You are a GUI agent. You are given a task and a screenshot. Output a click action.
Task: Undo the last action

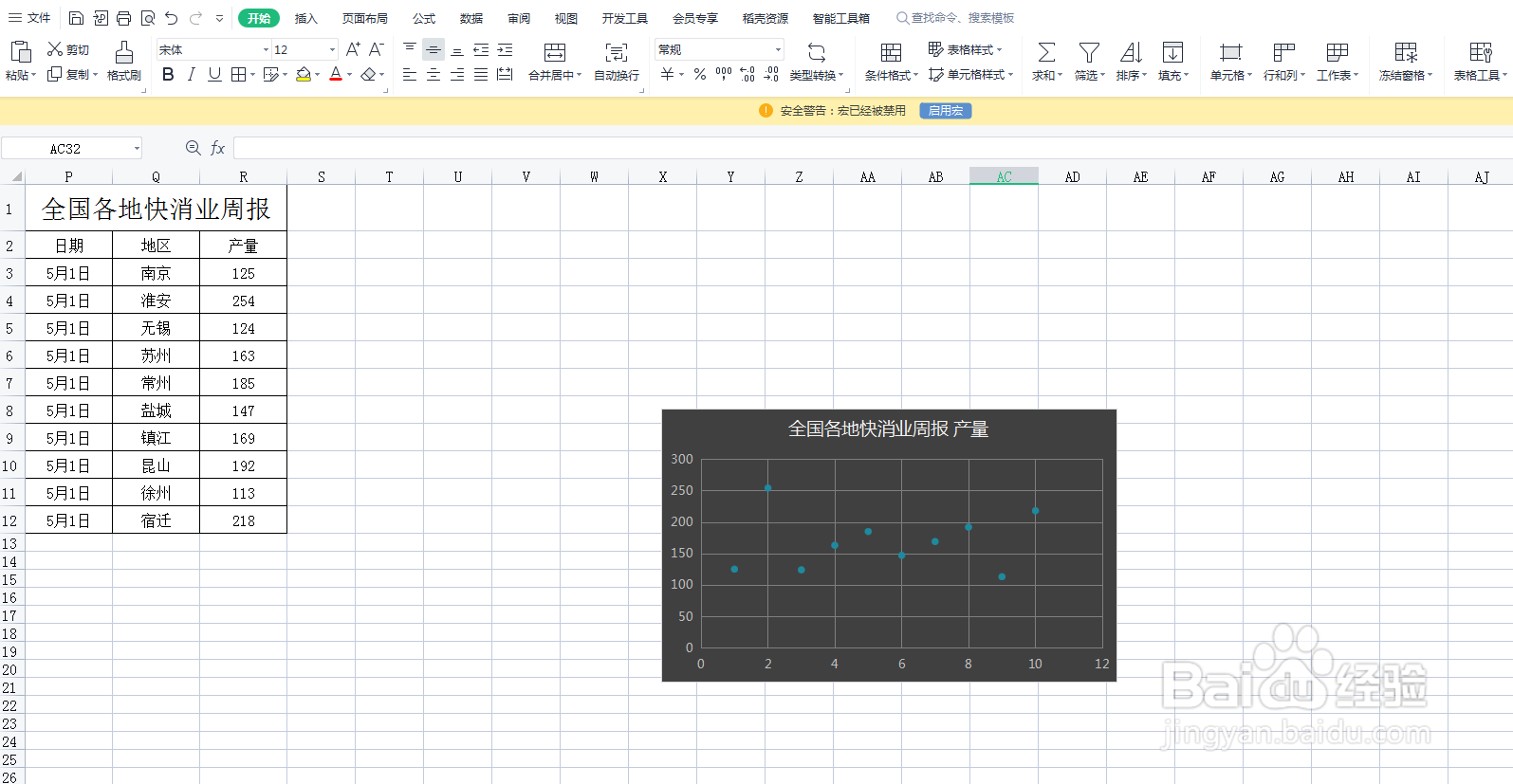(172, 18)
